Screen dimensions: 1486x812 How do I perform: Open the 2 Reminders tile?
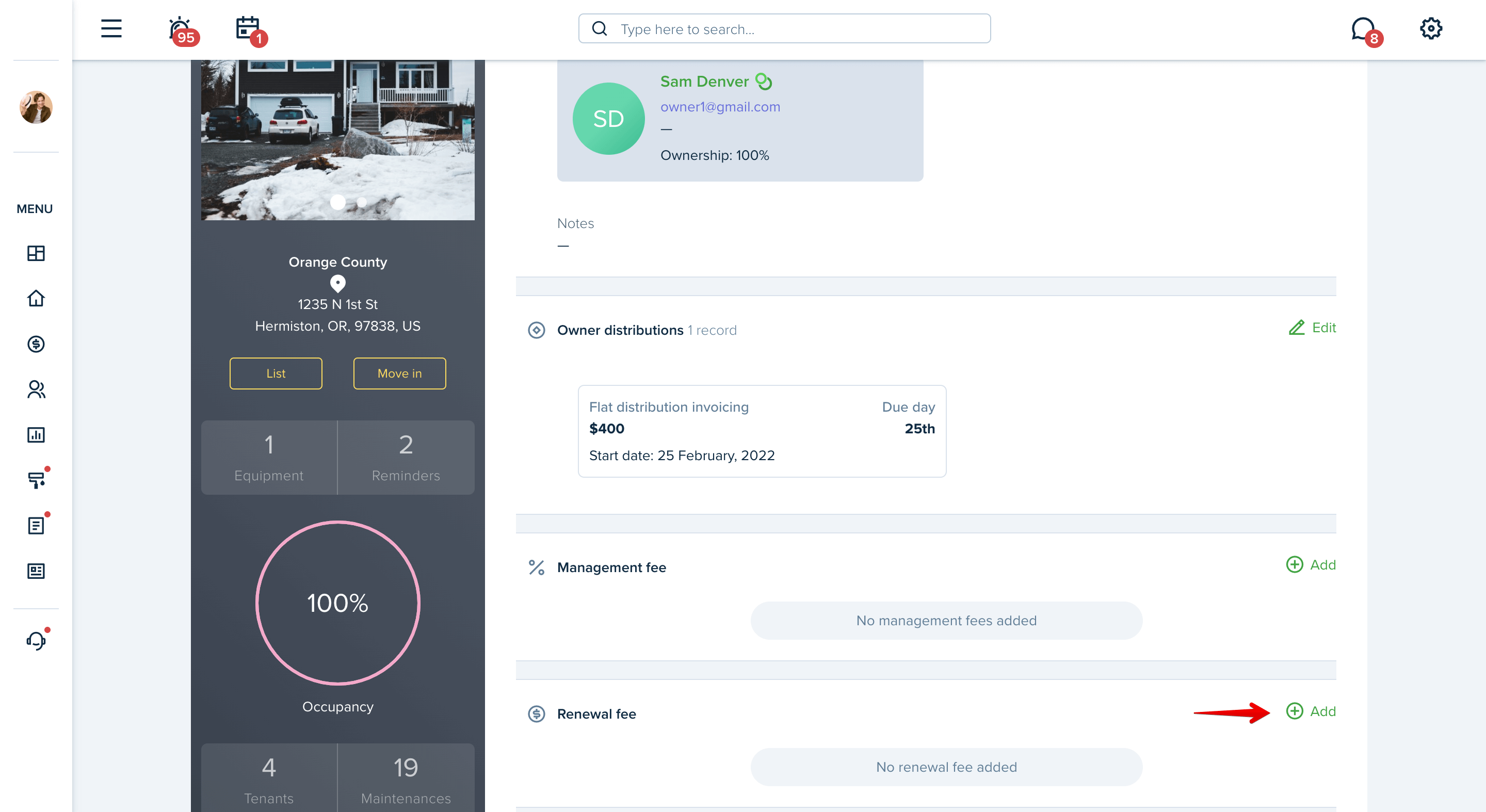pyautogui.click(x=406, y=457)
